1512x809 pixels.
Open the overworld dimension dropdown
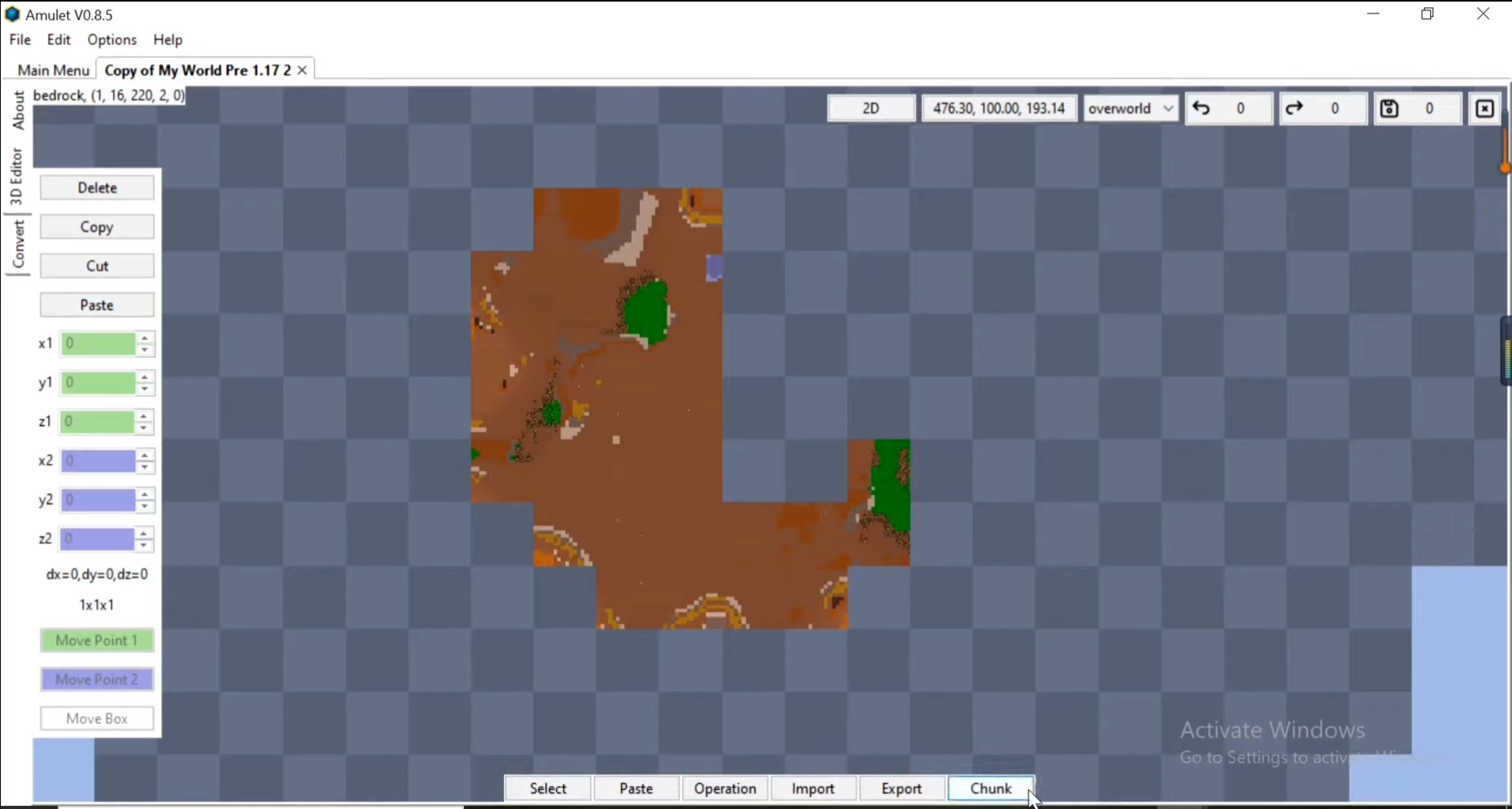coord(1131,108)
